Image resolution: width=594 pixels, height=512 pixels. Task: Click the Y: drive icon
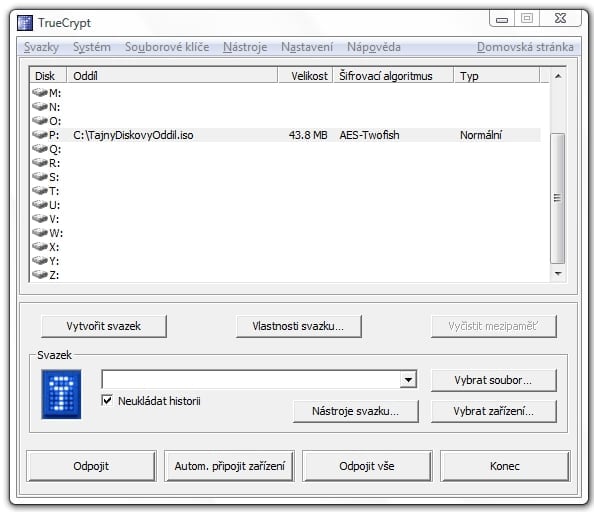click(x=39, y=260)
